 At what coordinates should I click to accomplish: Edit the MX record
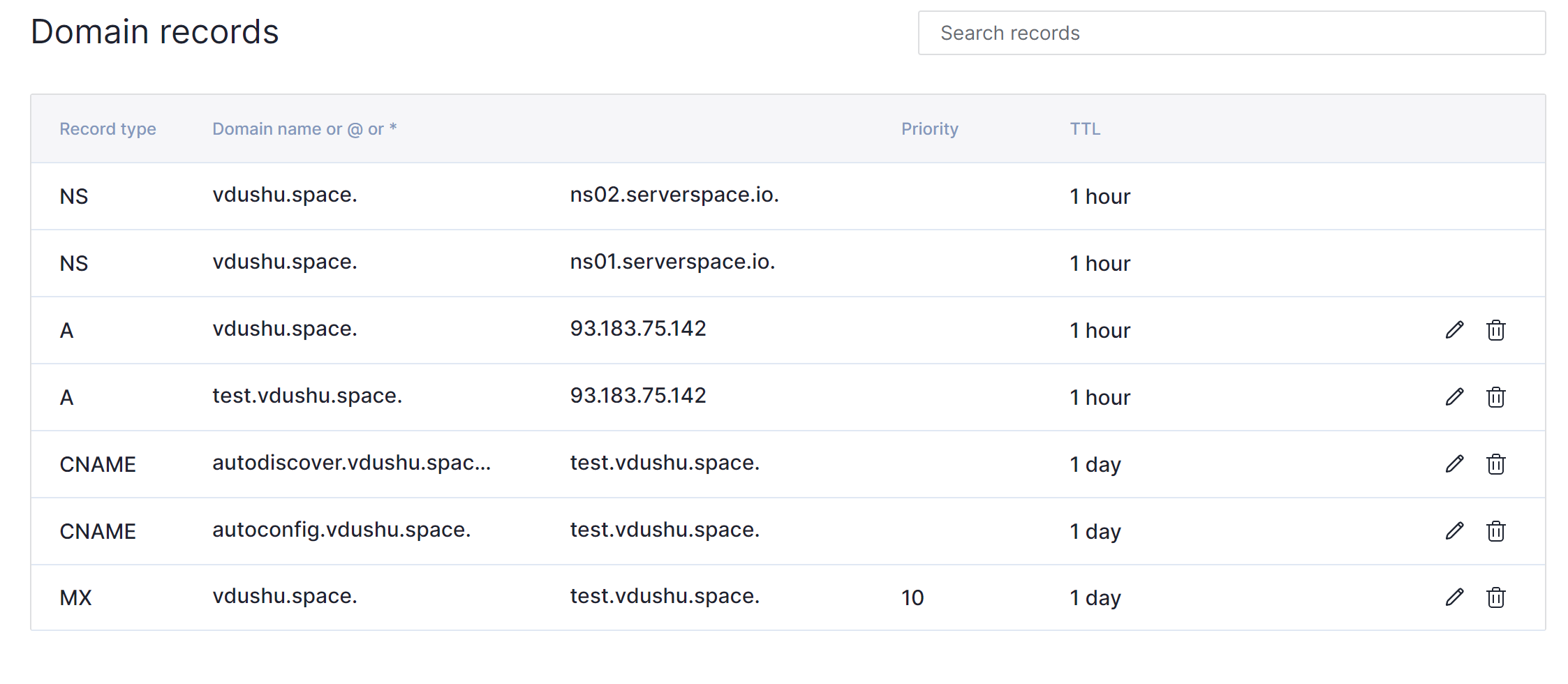click(1454, 597)
